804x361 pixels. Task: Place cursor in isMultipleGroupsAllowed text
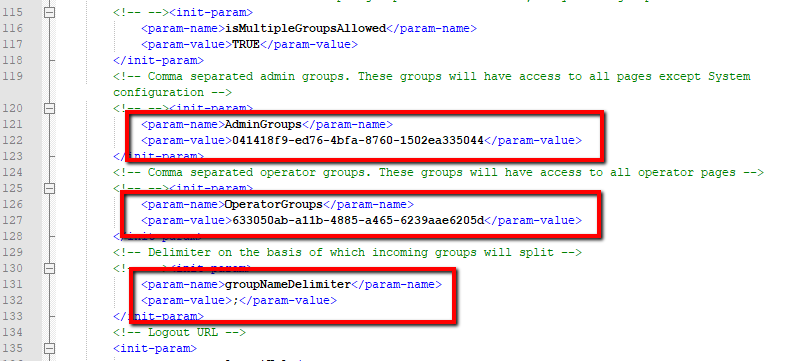click(x=305, y=29)
